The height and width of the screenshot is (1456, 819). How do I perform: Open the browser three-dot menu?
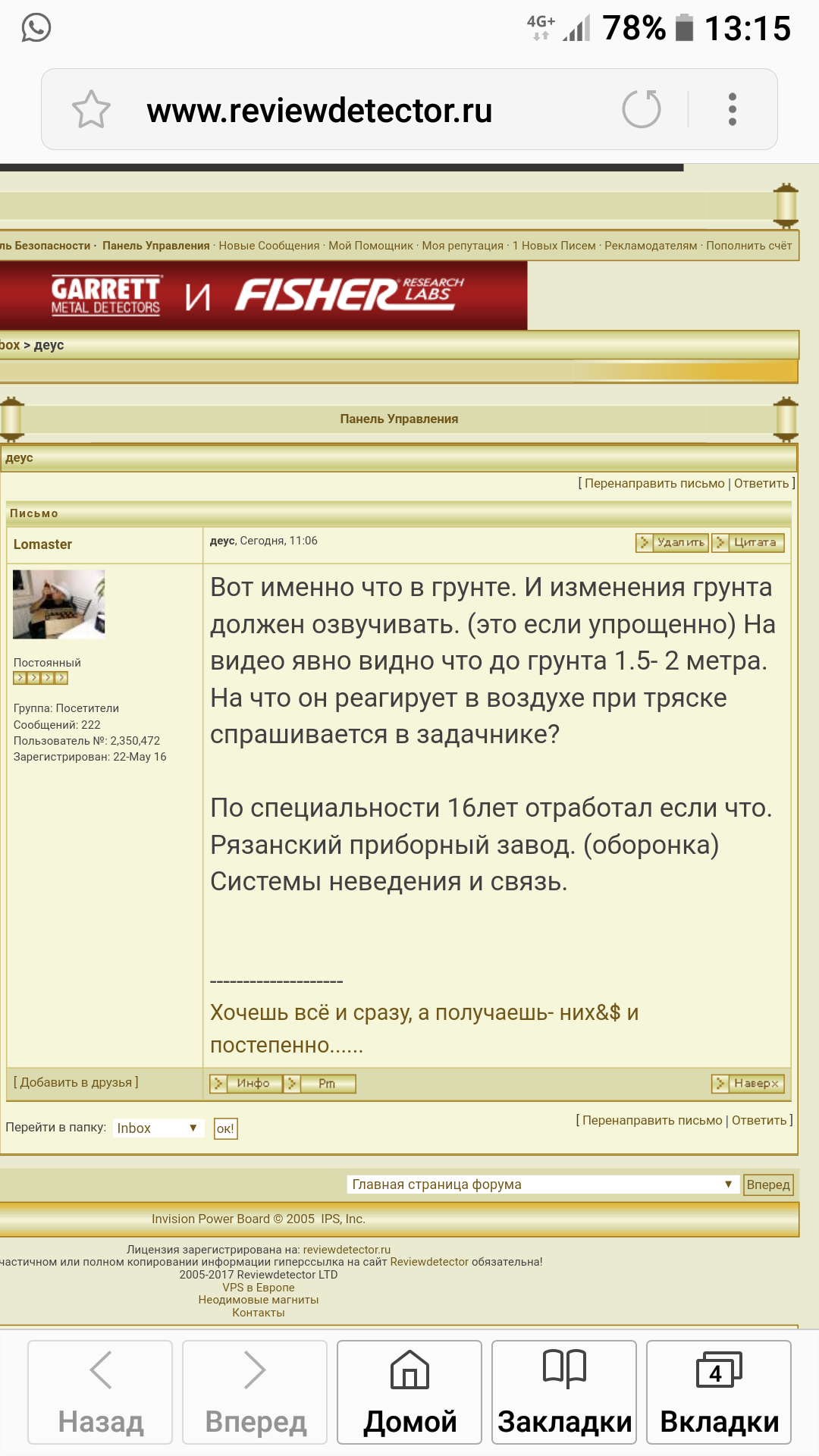[x=732, y=110]
